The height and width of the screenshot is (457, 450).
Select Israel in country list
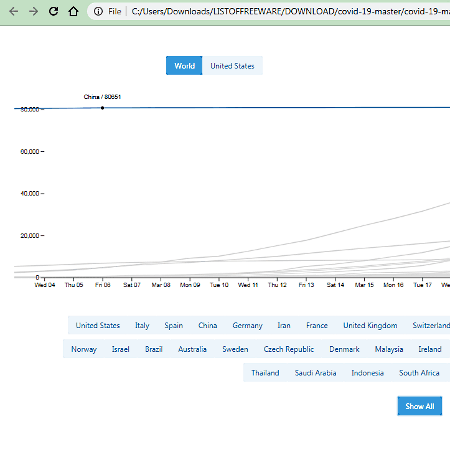(x=121, y=349)
